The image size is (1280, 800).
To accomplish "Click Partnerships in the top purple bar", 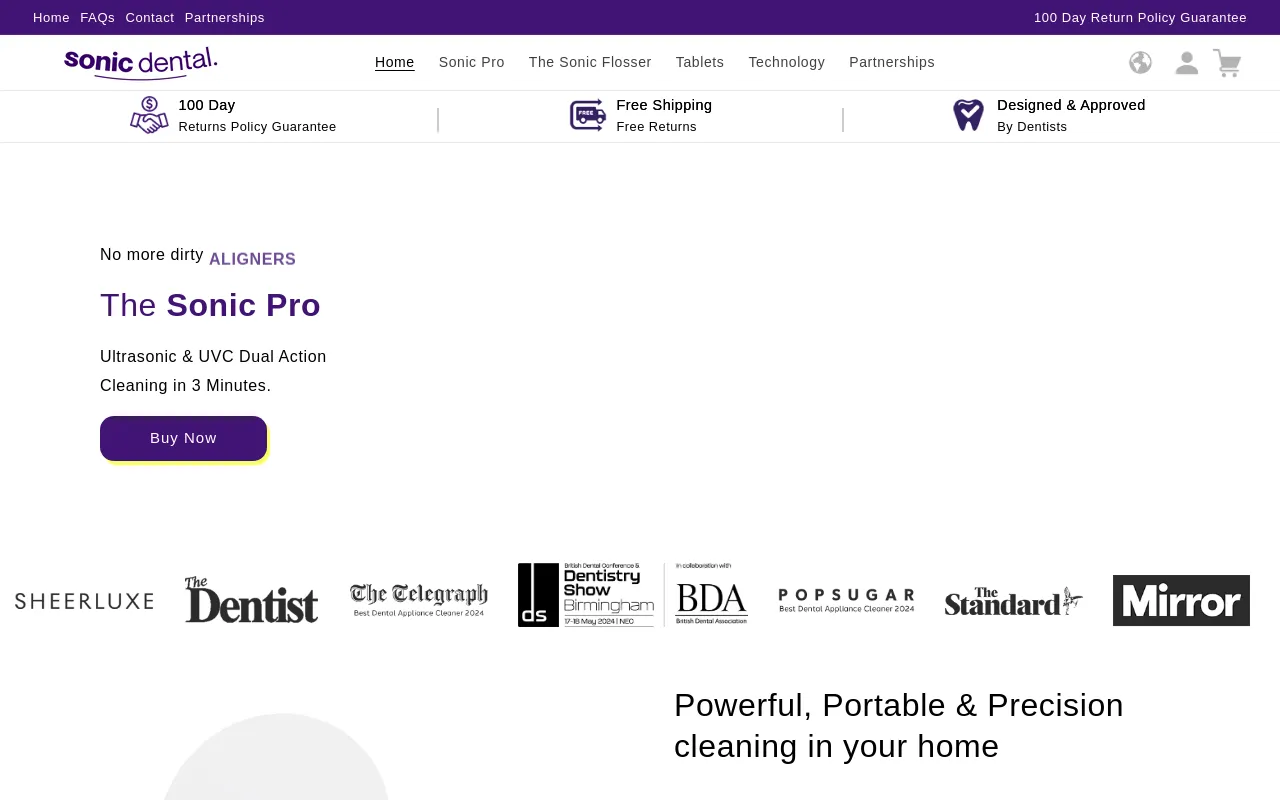I will [224, 18].
